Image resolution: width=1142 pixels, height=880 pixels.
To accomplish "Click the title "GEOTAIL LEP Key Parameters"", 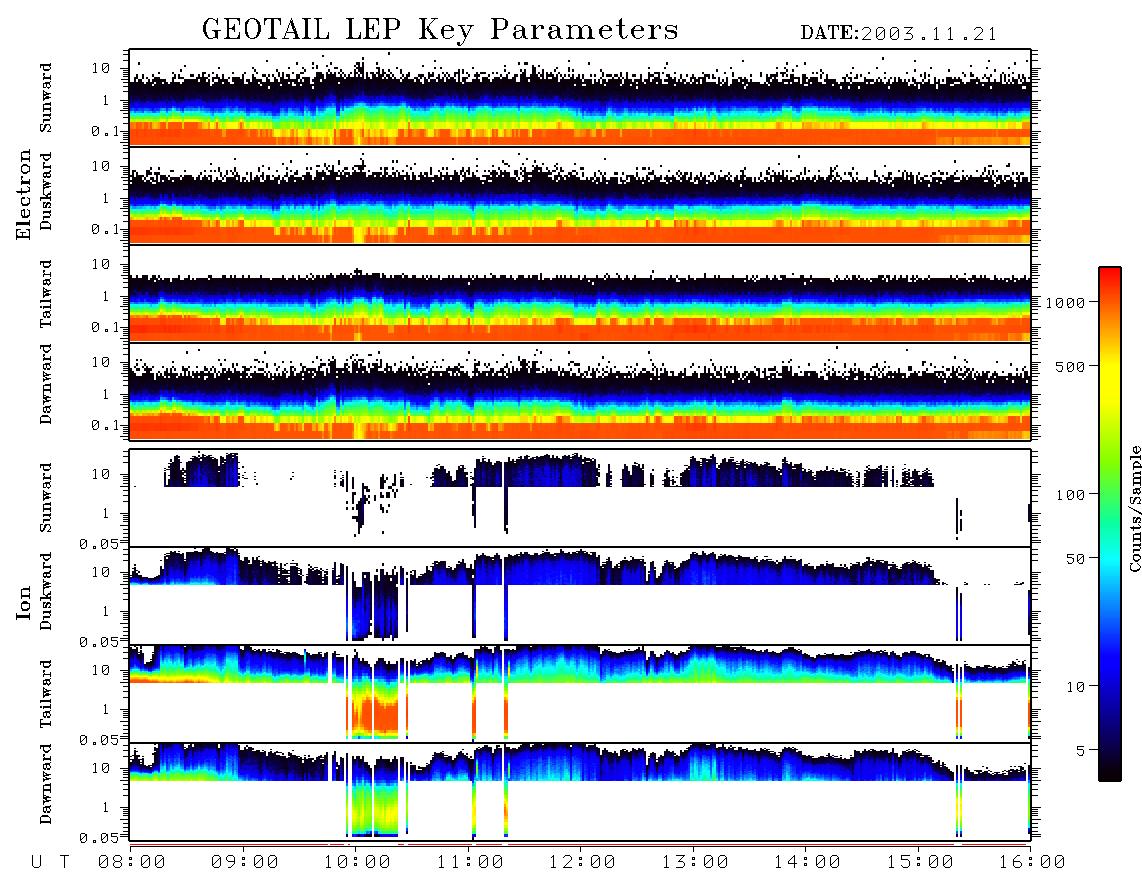I will point(440,30).
